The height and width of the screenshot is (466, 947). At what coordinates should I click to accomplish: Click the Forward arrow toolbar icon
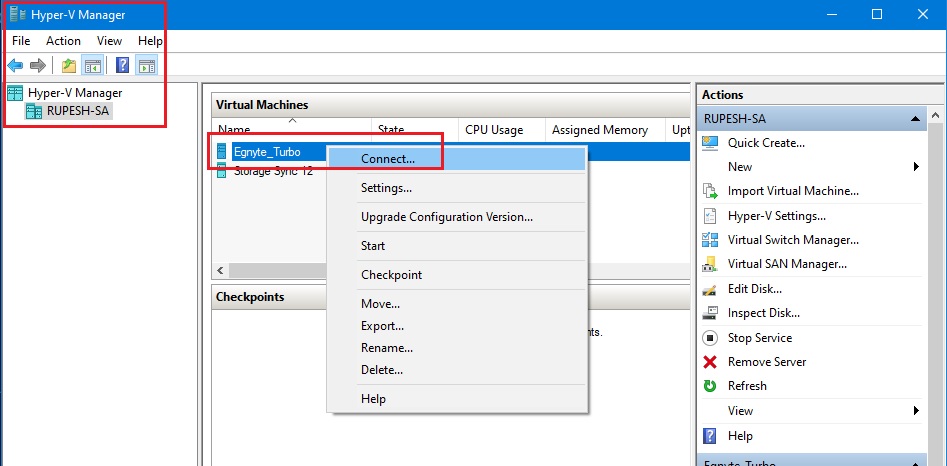[x=37, y=65]
